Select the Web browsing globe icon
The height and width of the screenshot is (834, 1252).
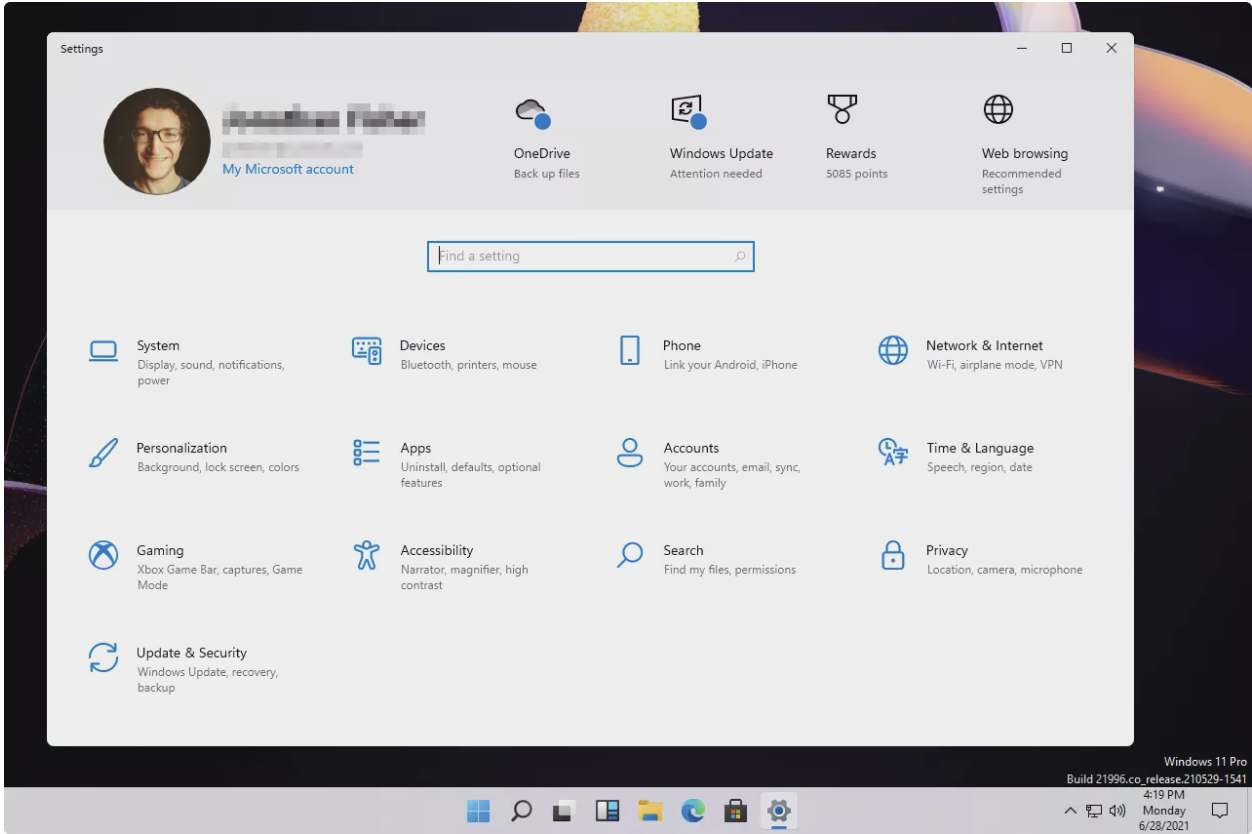[x=998, y=109]
